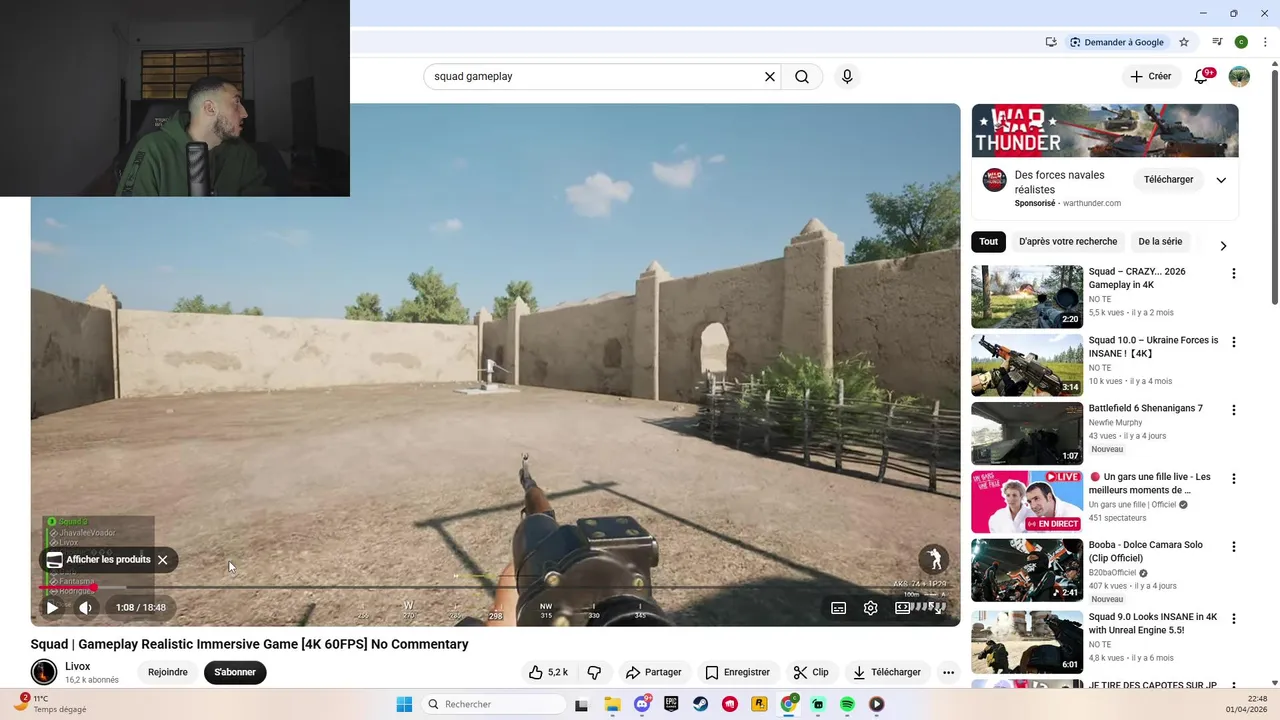Open the YouTube account avatar menu
Screen dimensions: 1280x720
click(1239, 77)
